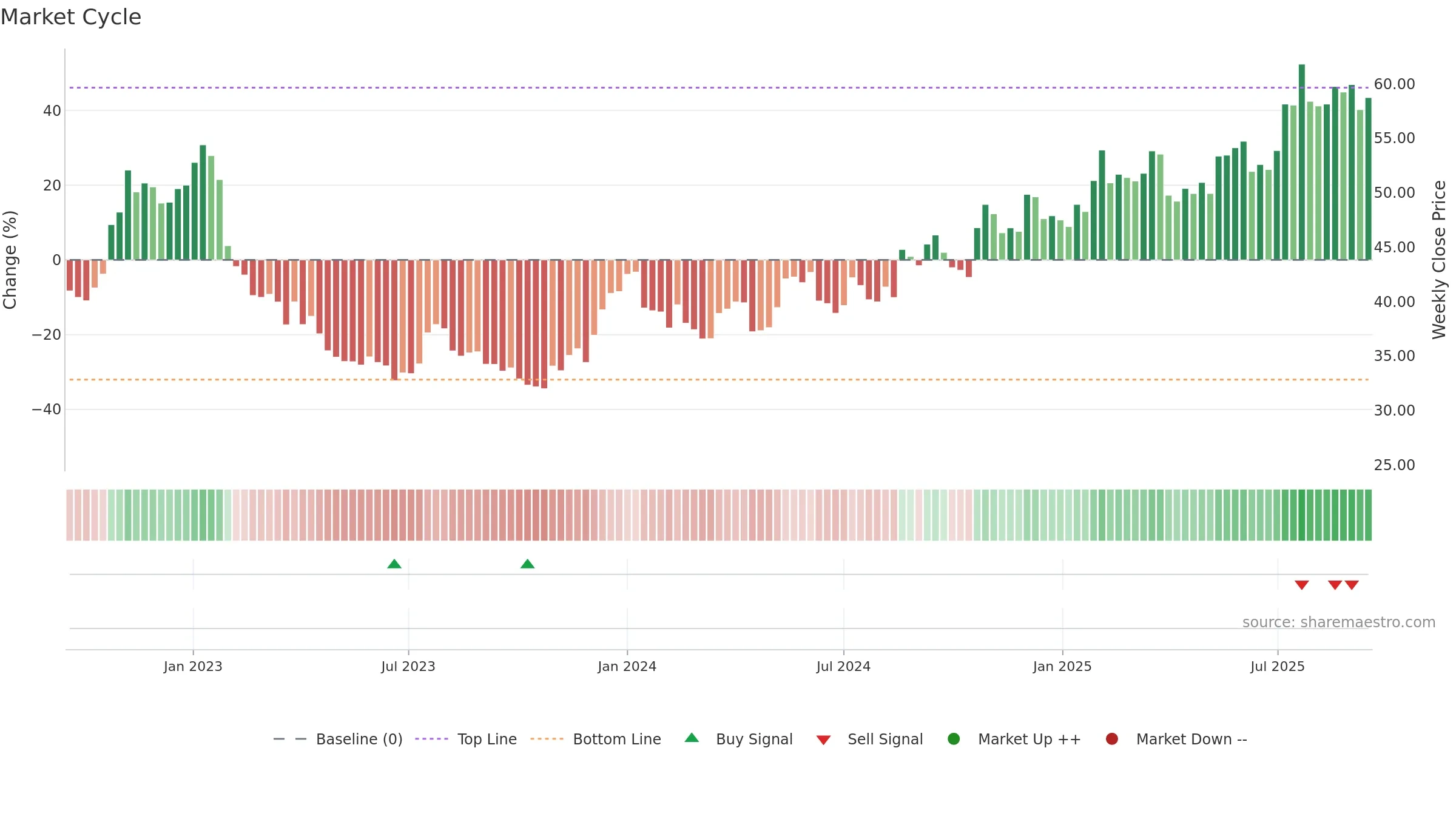The image size is (1456, 819).
Task: Toggle the Top Line legend entry
Action: click(x=466, y=739)
